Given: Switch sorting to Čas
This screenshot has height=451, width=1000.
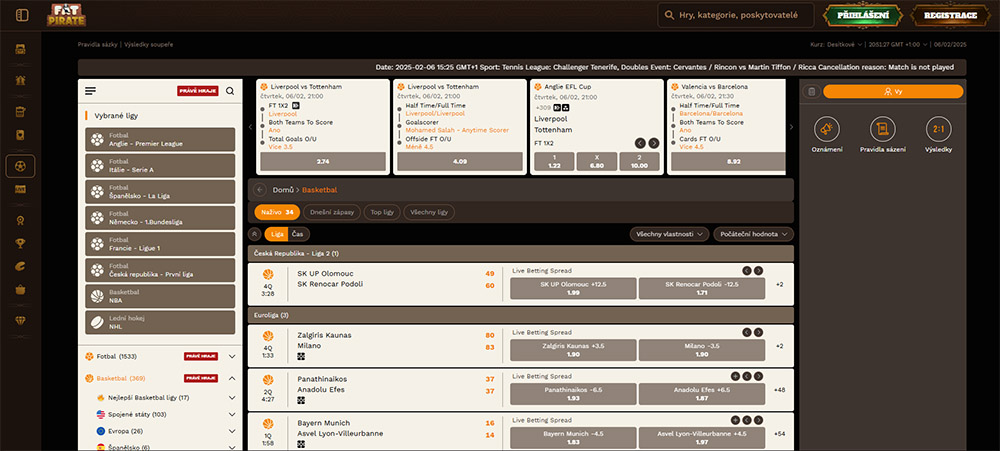Looking at the screenshot, I should pos(298,233).
